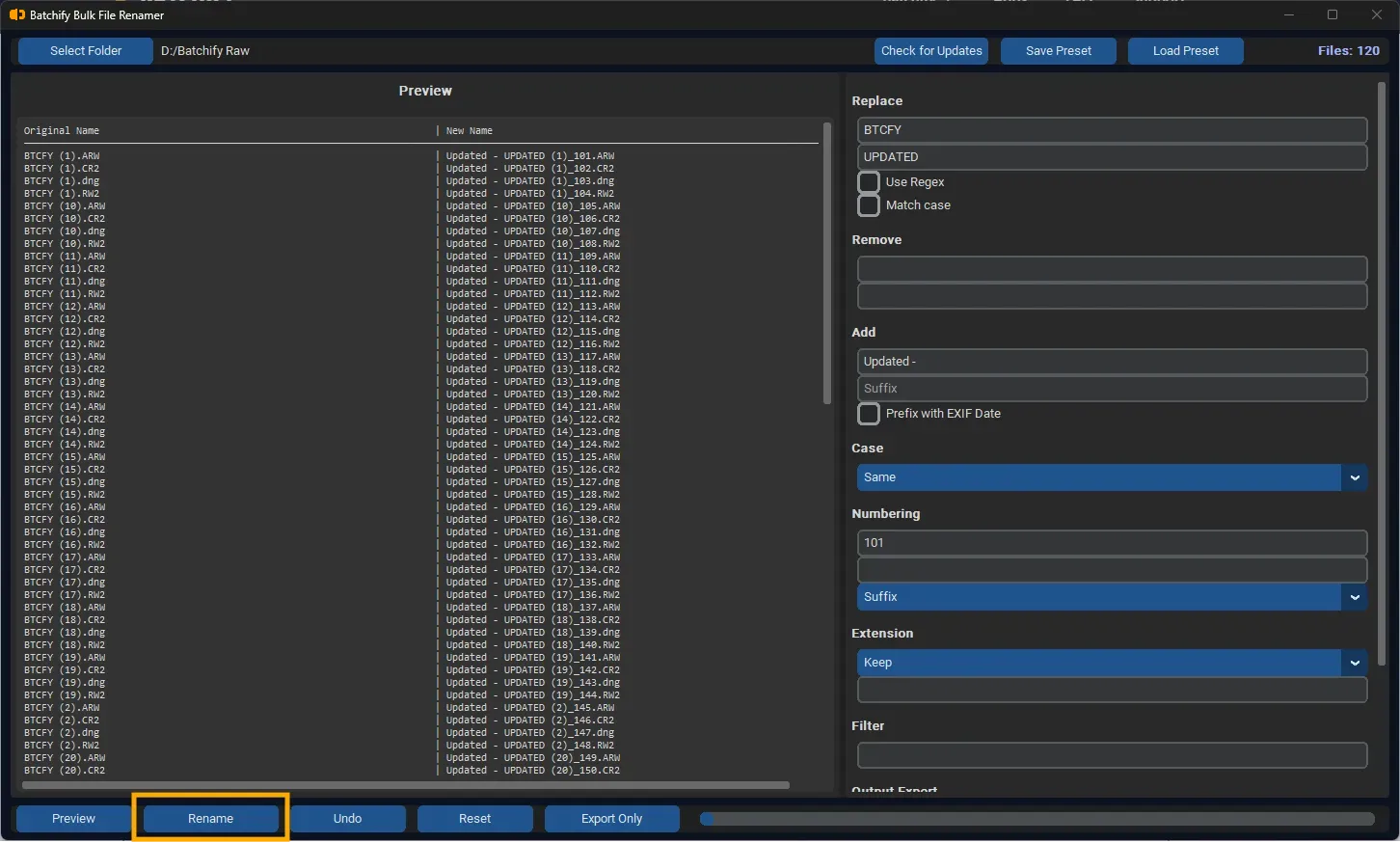Click the Batchify app icon in title bar
The height and width of the screenshot is (843, 1400).
pos(16,14)
